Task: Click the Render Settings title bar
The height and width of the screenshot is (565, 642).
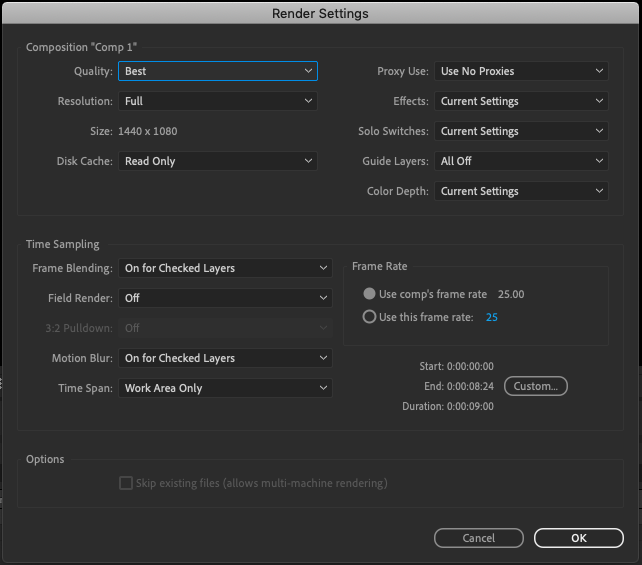Action: (x=321, y=14)
